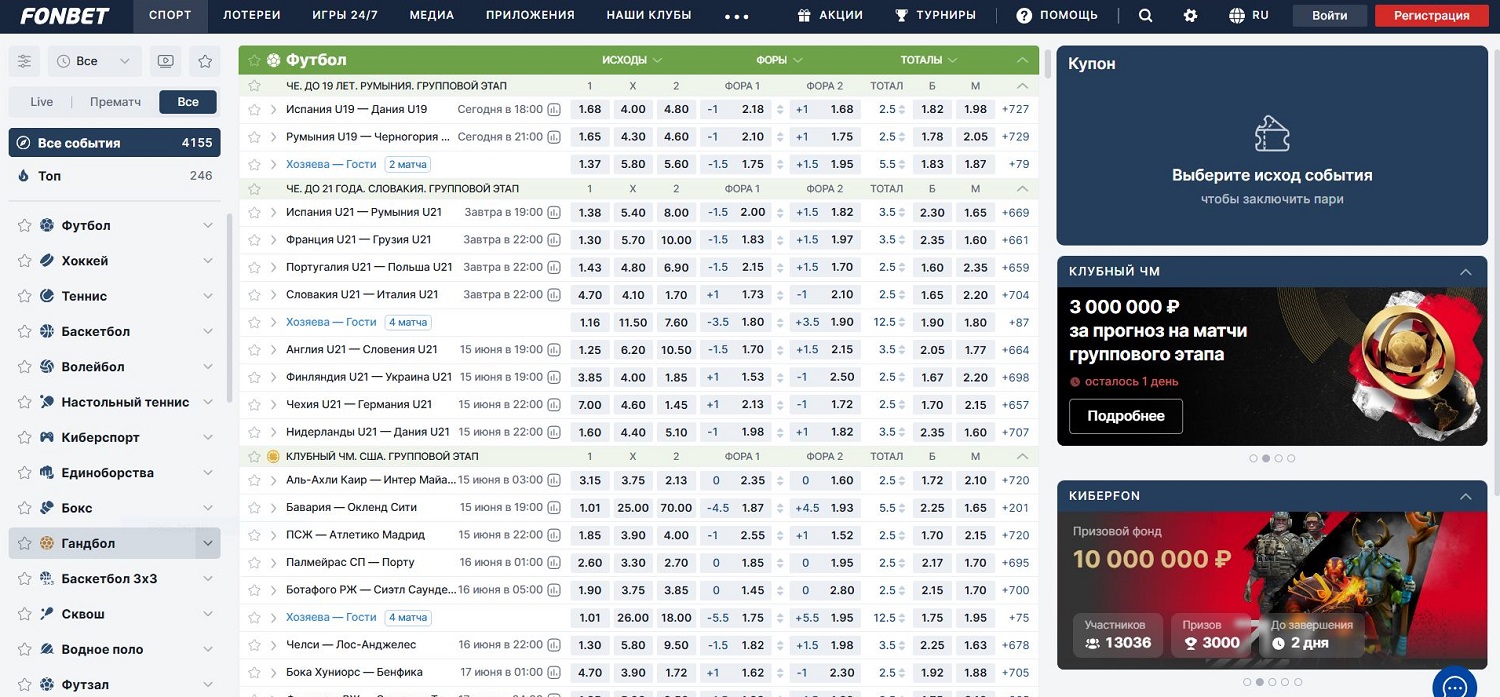Image resolution: width=1500 pixels, height=697 pixels.
Task: Open the sidebar filter sliders icon
Action: coord(25,61)
